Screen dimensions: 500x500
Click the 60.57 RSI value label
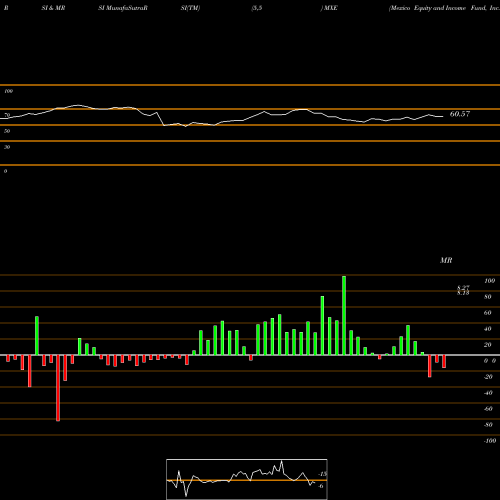460,114
